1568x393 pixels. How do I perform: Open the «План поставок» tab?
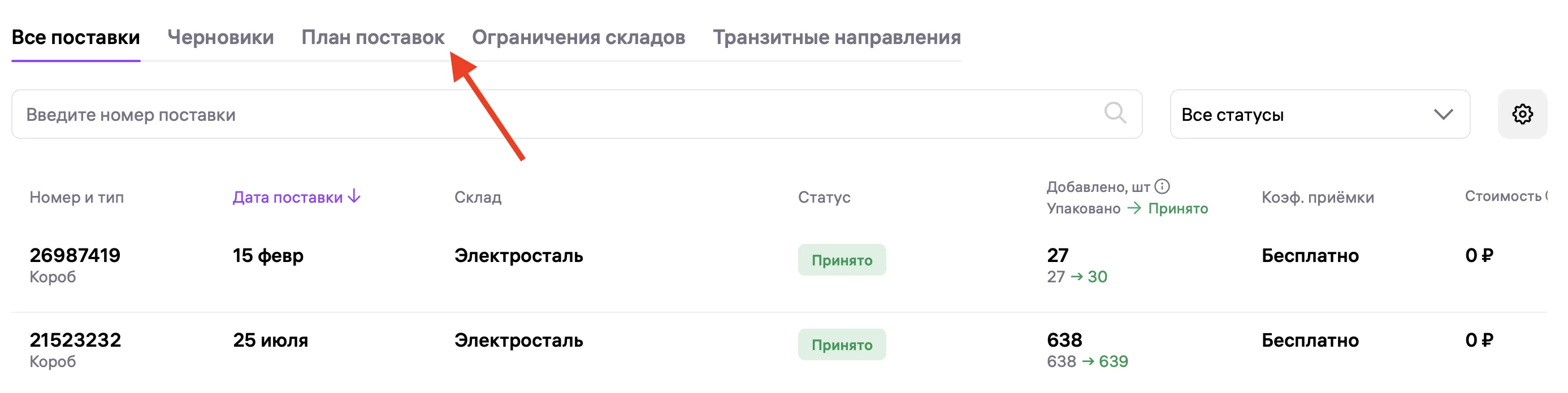[373, 37]
